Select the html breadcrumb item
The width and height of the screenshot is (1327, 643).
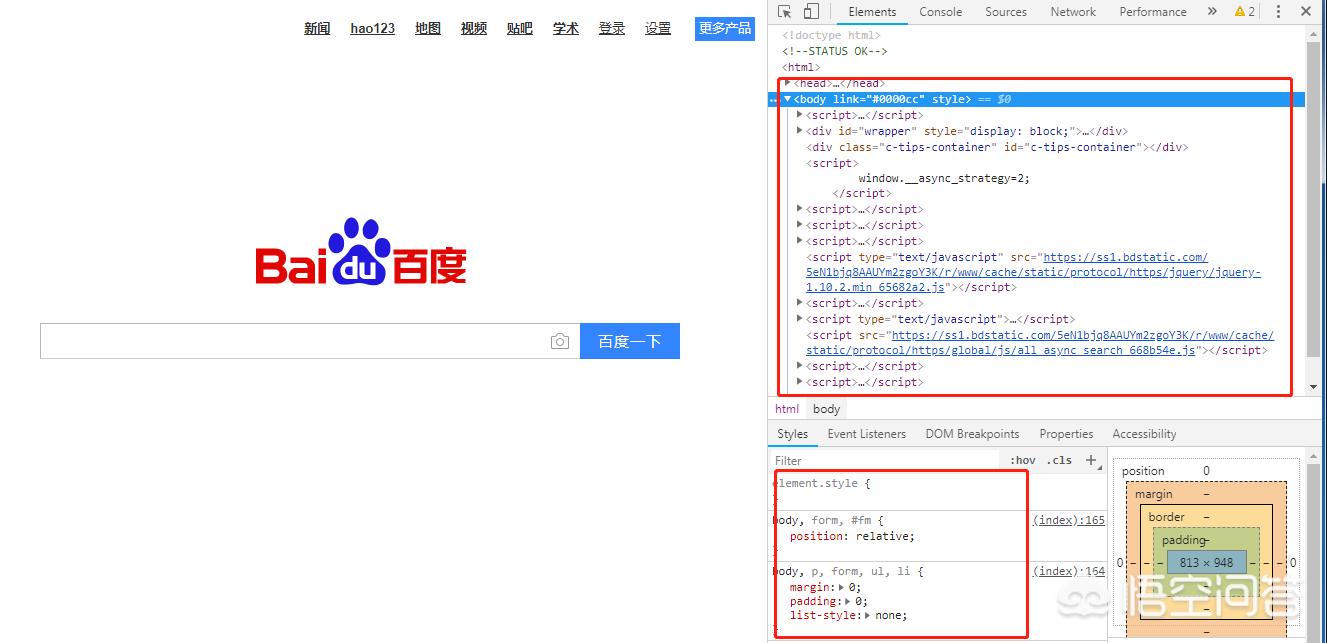tap(787, 409)
